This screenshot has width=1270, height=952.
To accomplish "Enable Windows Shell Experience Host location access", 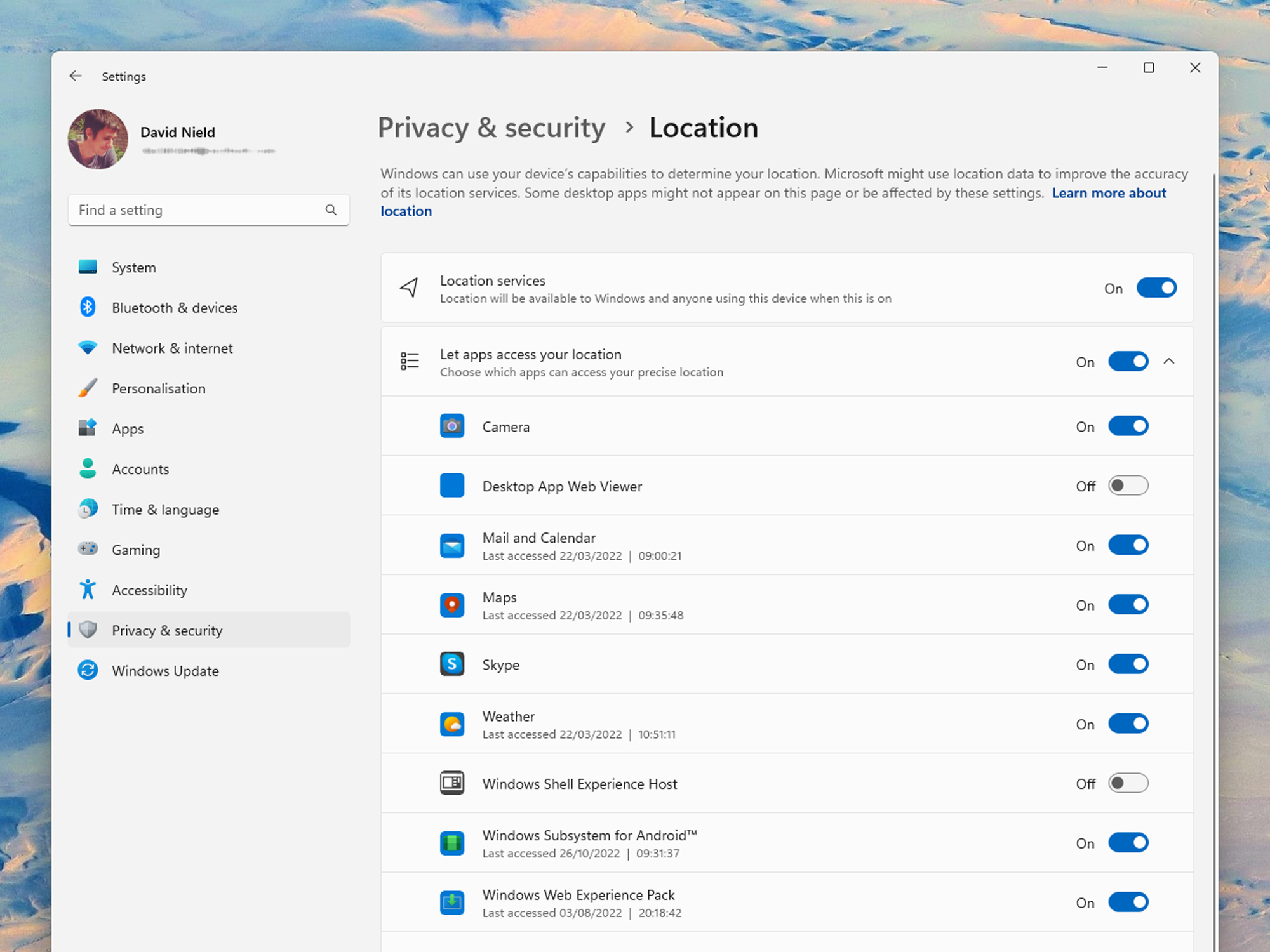I will [x=1128, y=783].
